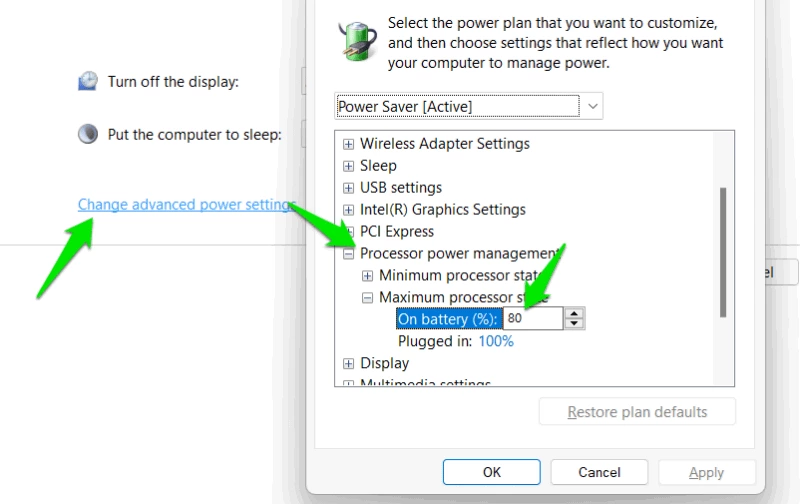This screenshot has width=800, height=504.
Task: Click the sleep moon icon
Action: tap(88, 134)
